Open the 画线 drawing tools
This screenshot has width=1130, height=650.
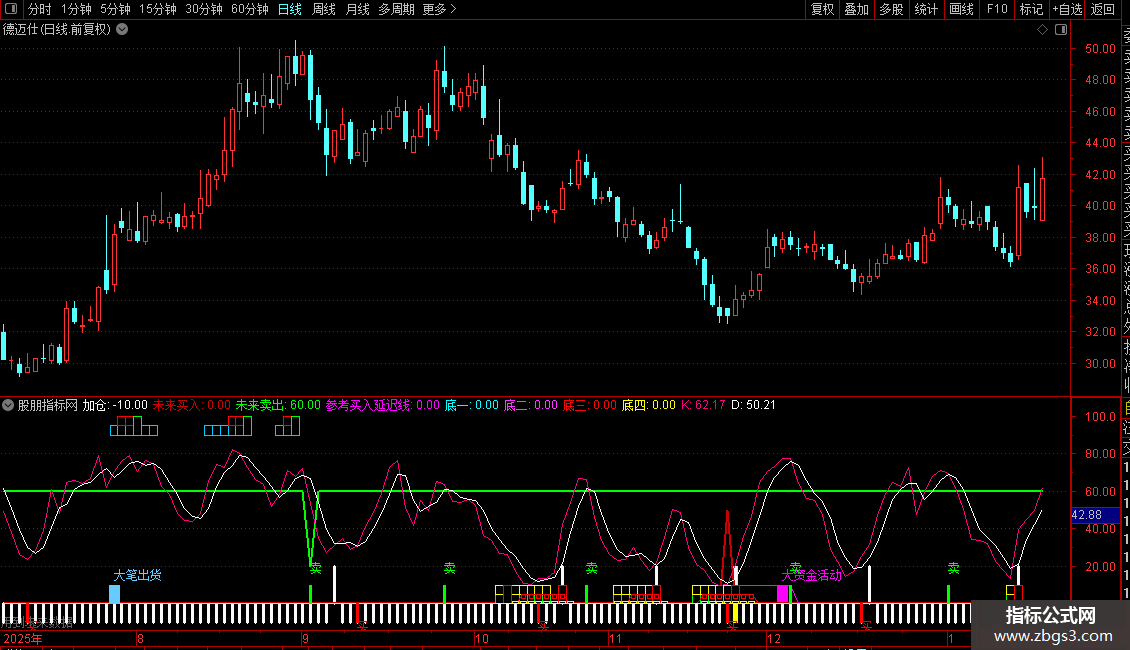coord(961,10)
